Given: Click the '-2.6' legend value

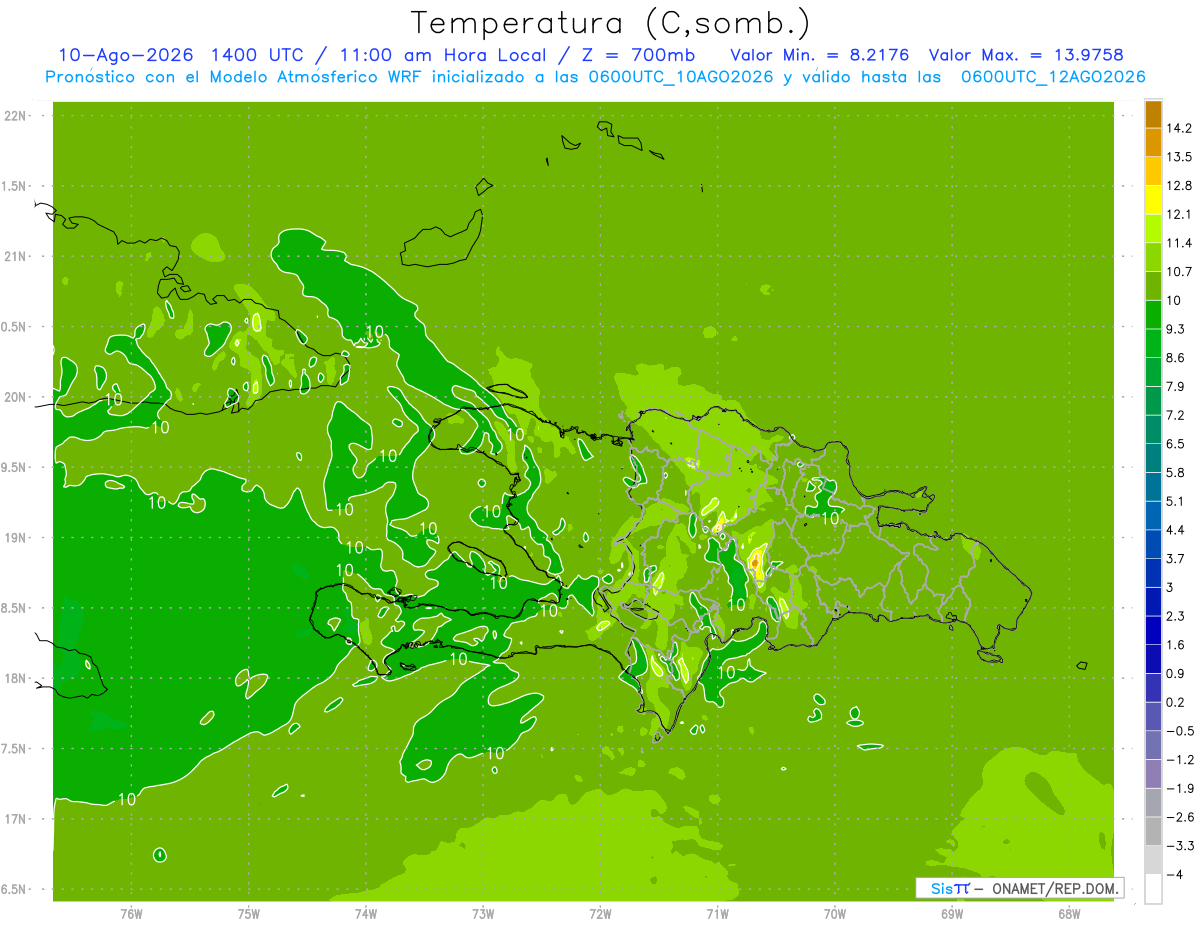Looking at the screenshot, I should [x=1180, y=817].
